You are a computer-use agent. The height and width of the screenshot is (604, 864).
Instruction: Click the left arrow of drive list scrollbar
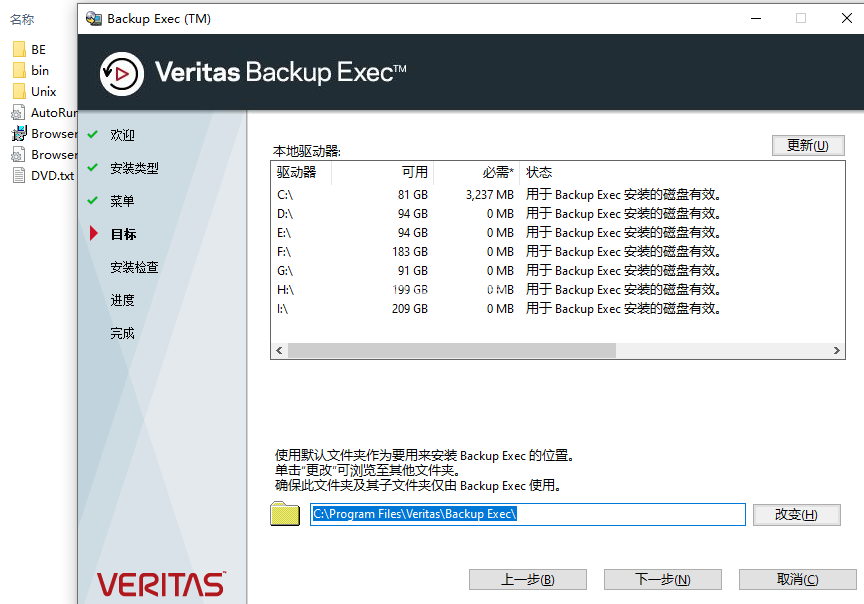[279, 350]
